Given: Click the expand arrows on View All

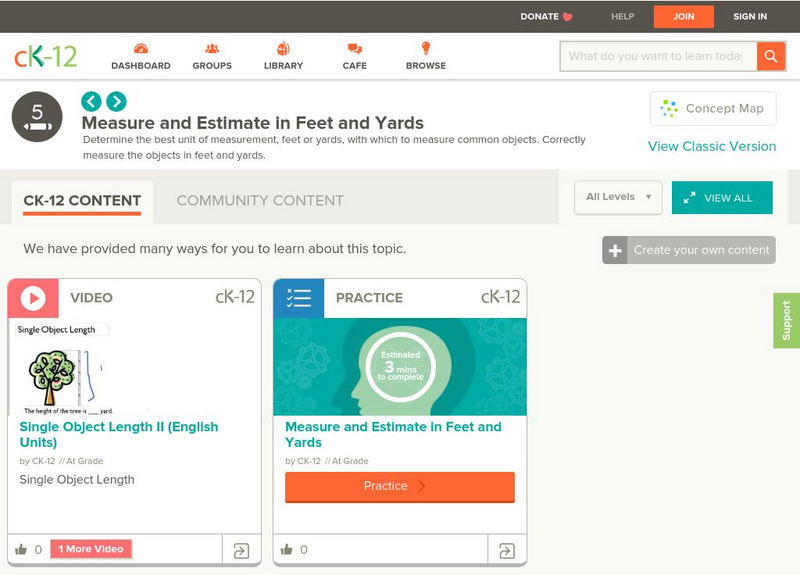Looking at the screenshot, I should (x=689, y=198).
